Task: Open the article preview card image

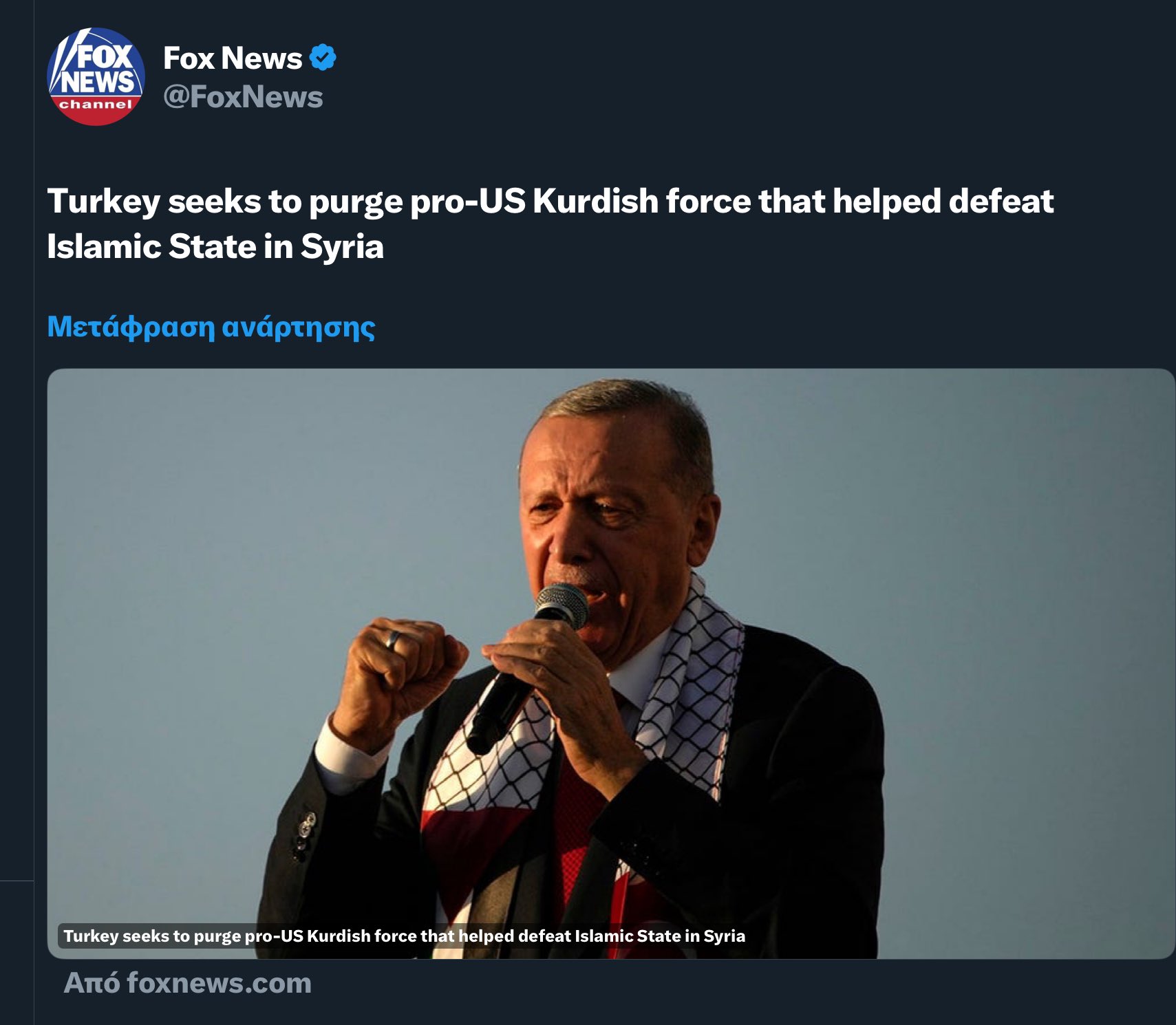Action: (611, 663)
